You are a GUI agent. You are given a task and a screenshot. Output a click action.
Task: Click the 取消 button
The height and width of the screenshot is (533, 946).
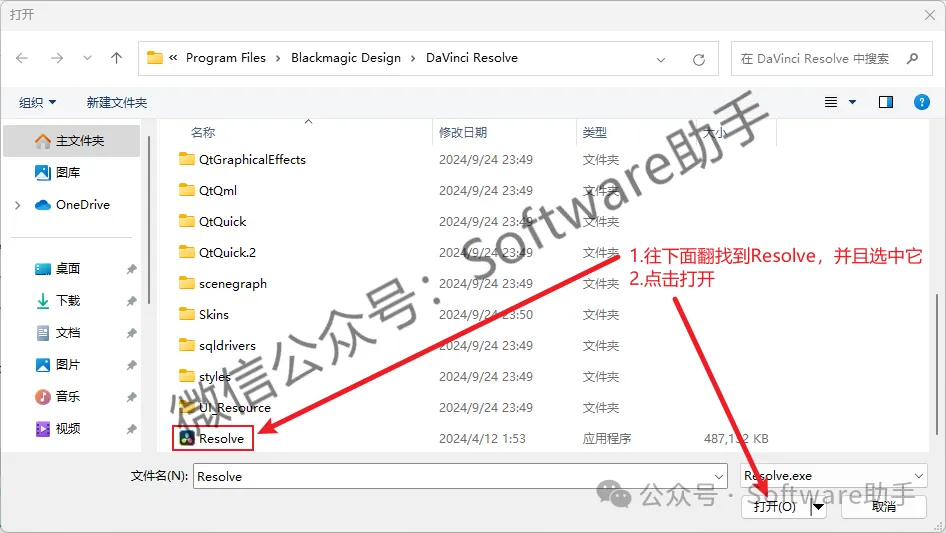coord(884,506)
